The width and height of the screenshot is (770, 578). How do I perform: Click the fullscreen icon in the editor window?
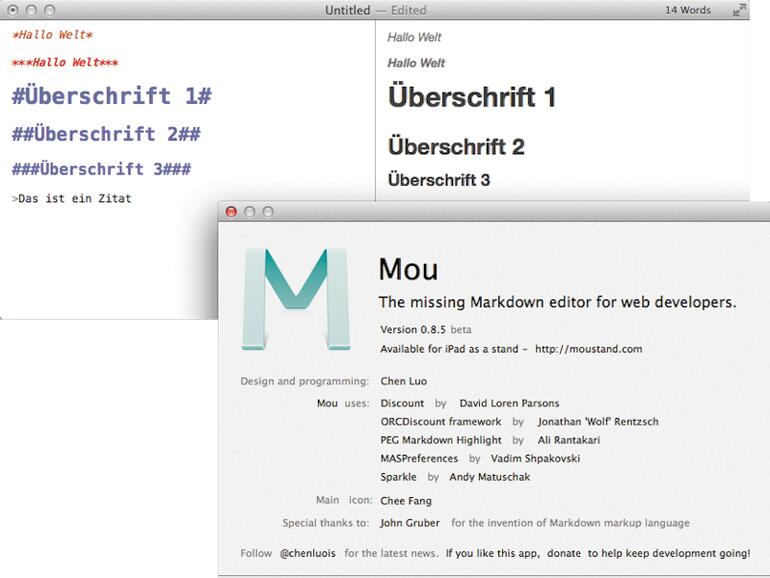point(739,10)
